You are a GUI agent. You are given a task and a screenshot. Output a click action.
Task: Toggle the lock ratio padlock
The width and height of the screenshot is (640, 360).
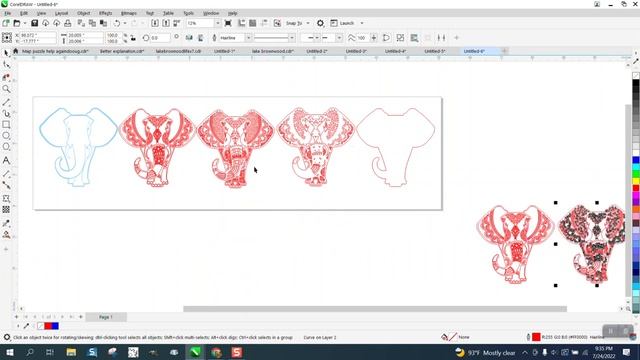133,38
